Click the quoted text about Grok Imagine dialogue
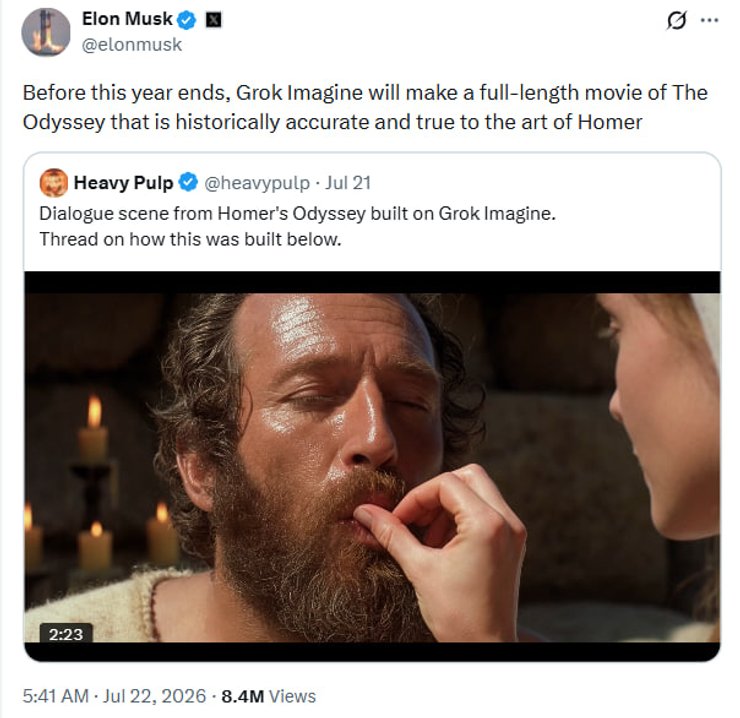Screen dimensions: 740x718 tap(297, 213)
